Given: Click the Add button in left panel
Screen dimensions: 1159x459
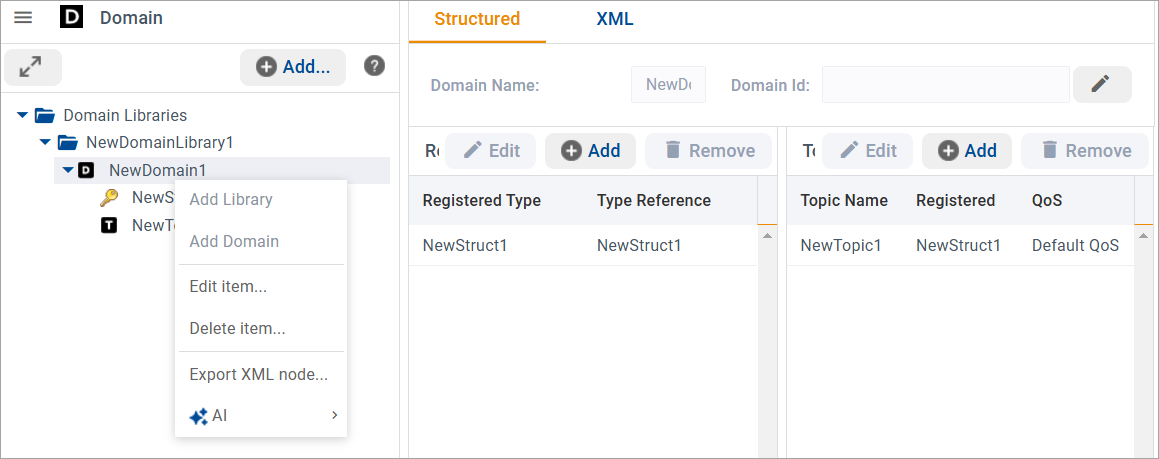Looking at the screenshot, I should (293, 67).
